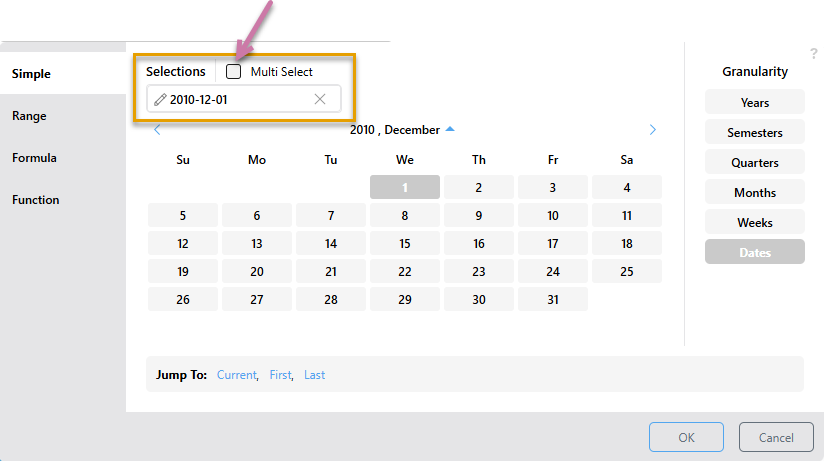The image size is (824, 461).
Task: Open the Function tab
Action: (36, 200)
